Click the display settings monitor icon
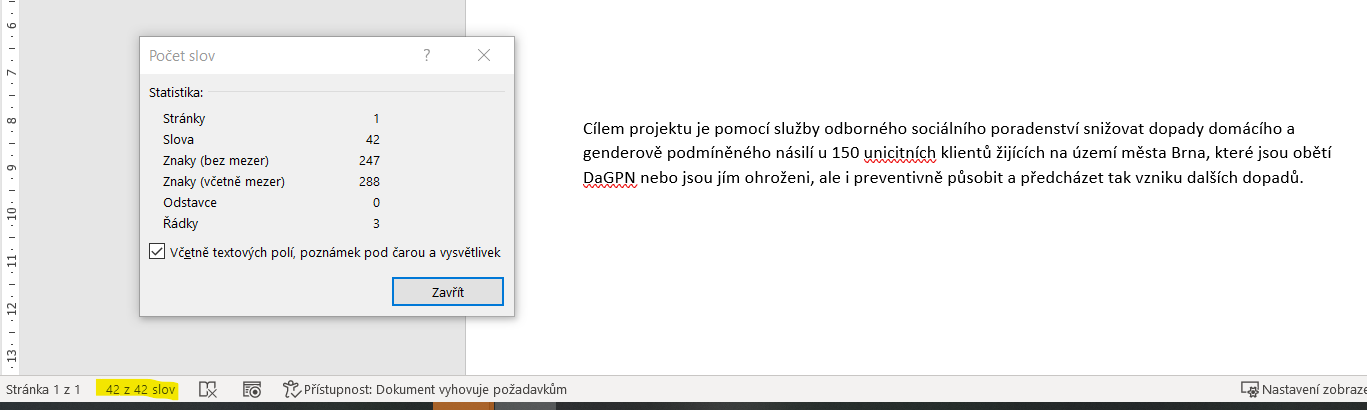The width and height of the screenshot is (1367, 410). (x=1249, y=390)
